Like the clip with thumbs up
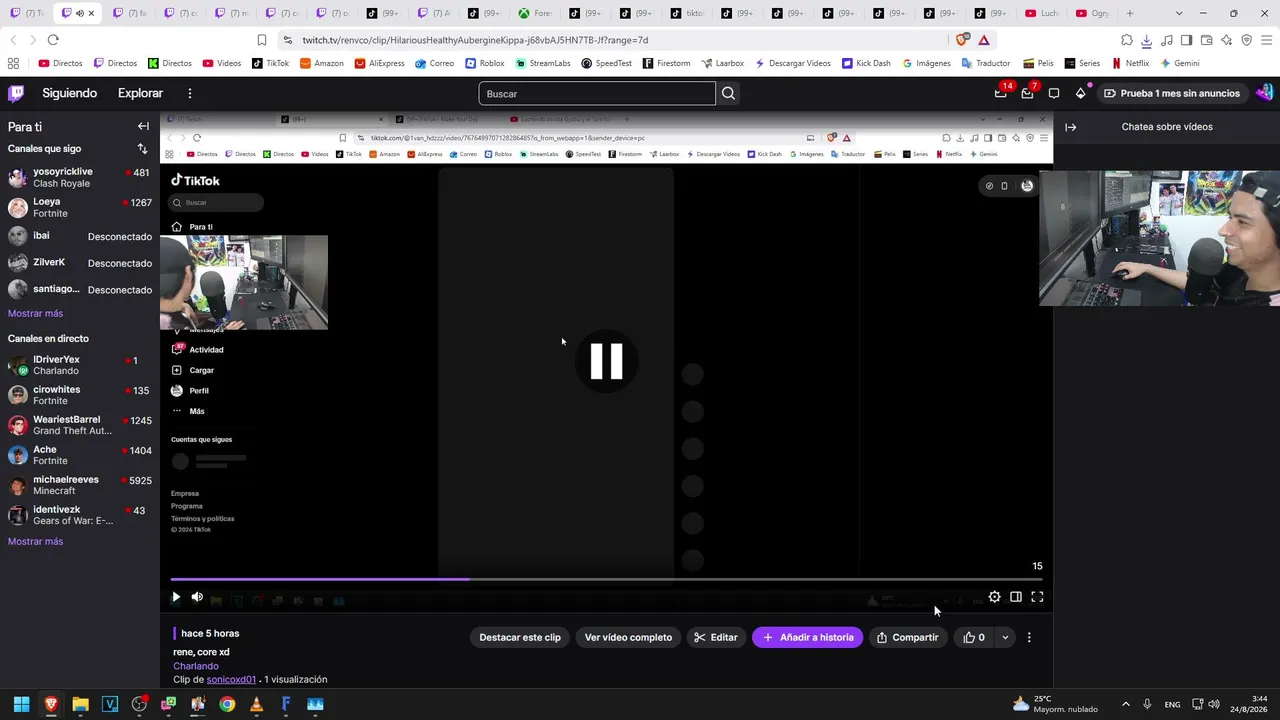1280x720 pixels. 974,637
